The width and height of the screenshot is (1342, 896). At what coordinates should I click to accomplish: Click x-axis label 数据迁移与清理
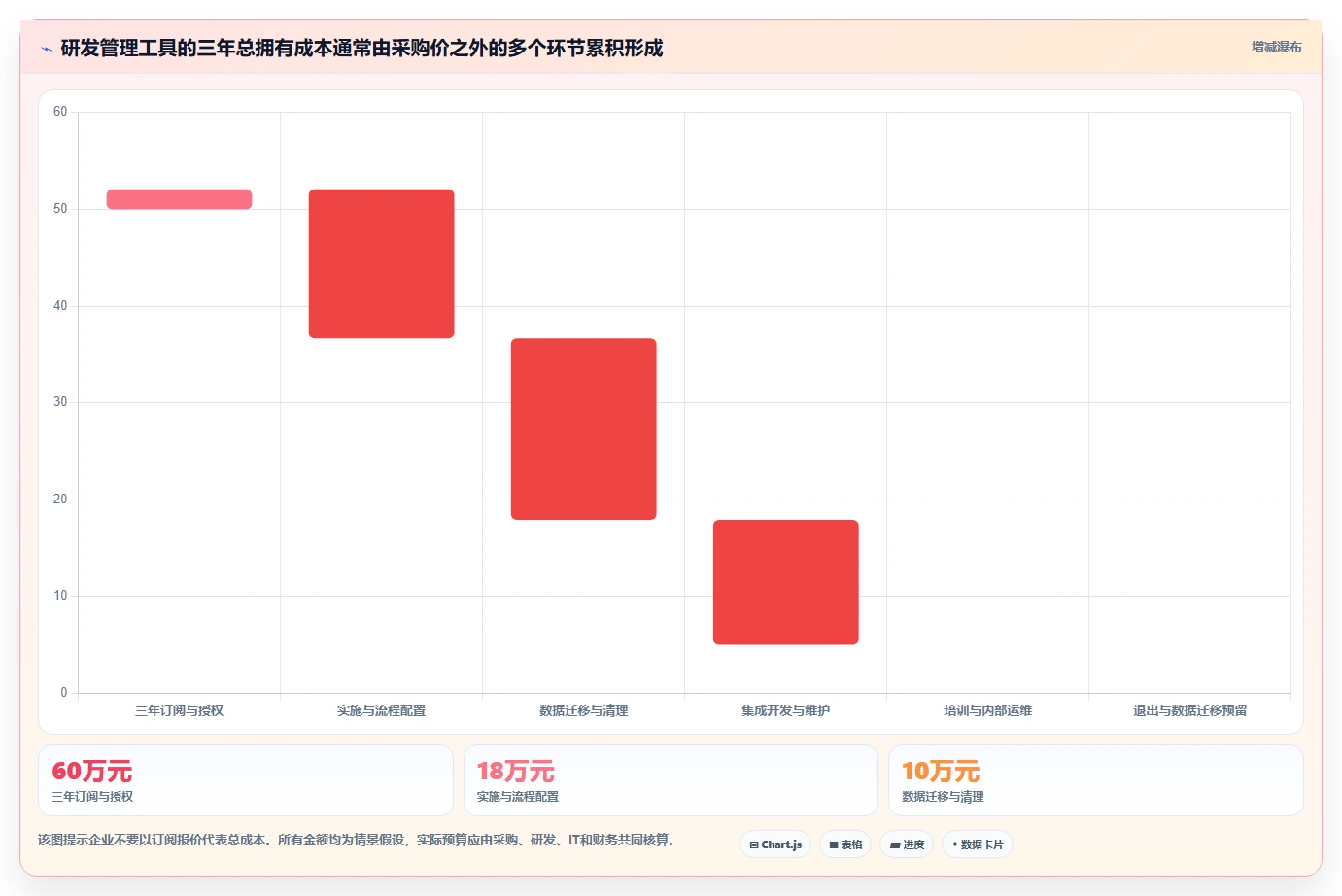click(583, 710)
